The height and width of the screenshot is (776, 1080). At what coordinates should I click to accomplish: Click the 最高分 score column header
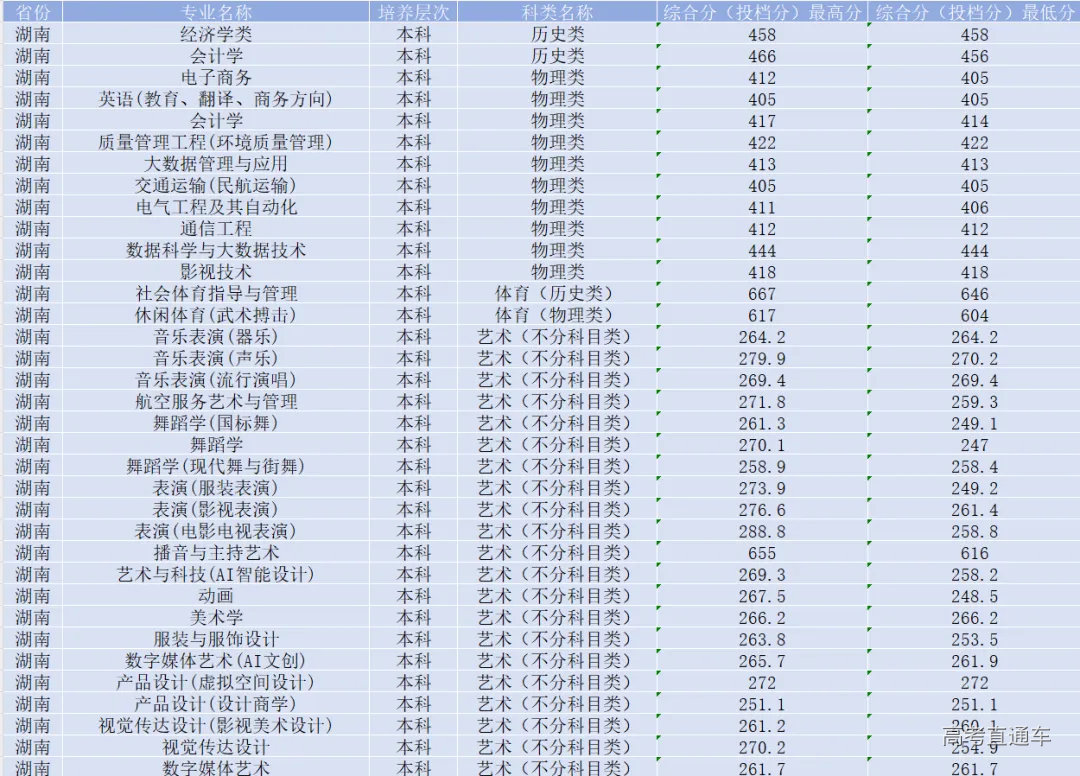[761, 12]
